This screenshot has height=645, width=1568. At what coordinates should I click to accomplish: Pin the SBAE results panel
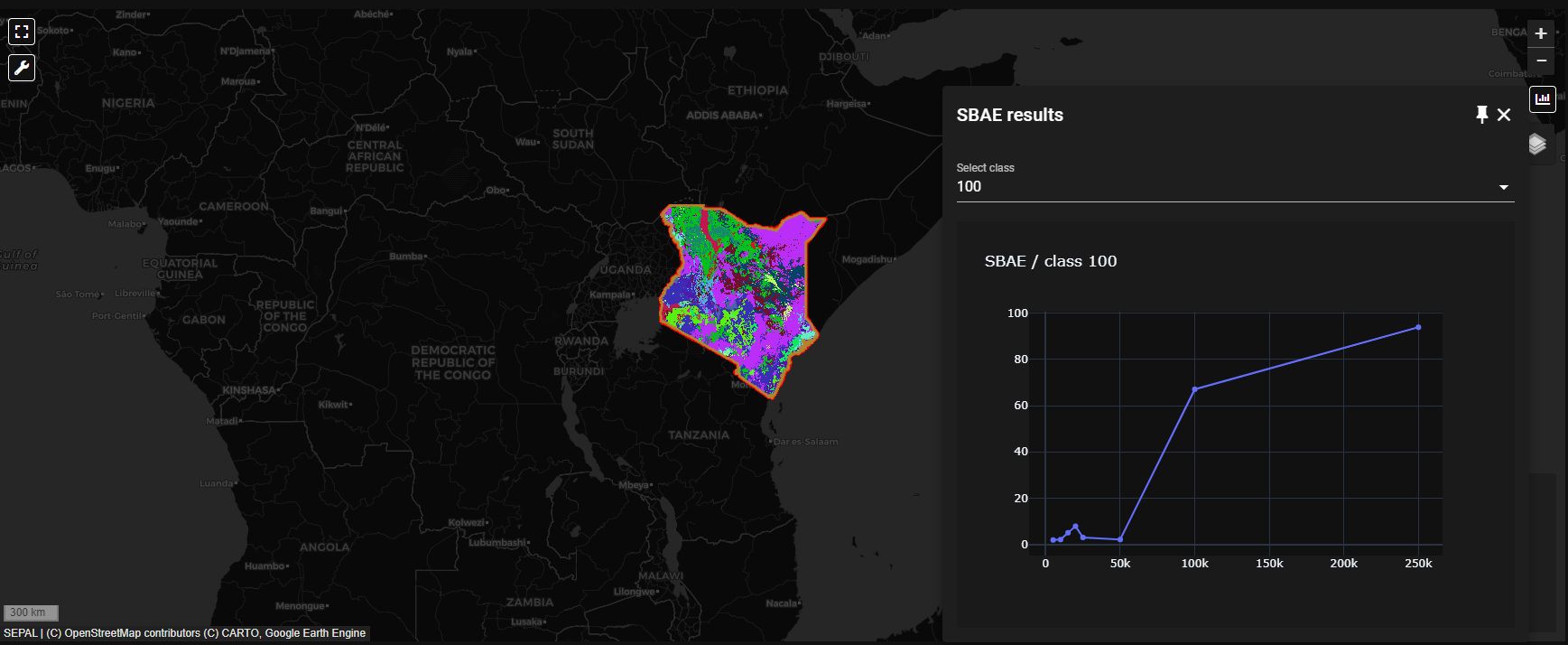[1481, 115]
